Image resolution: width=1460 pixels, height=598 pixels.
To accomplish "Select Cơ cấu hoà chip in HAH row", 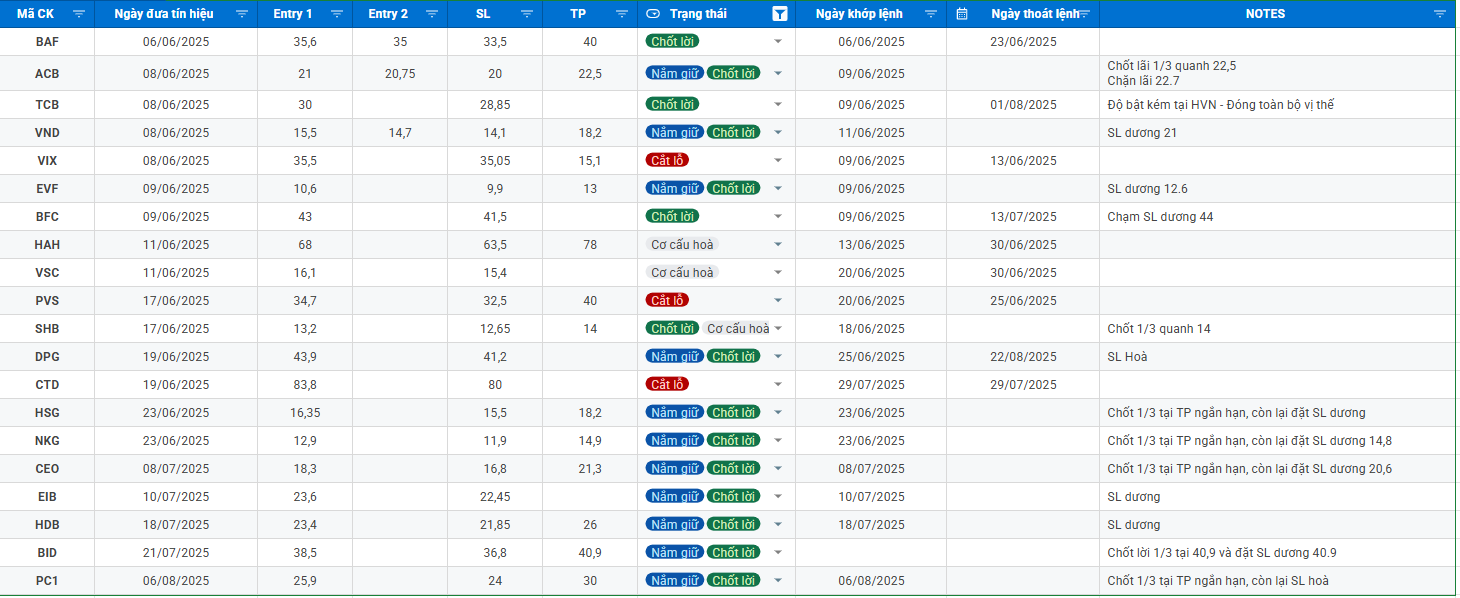I will (x=682, y=245).
